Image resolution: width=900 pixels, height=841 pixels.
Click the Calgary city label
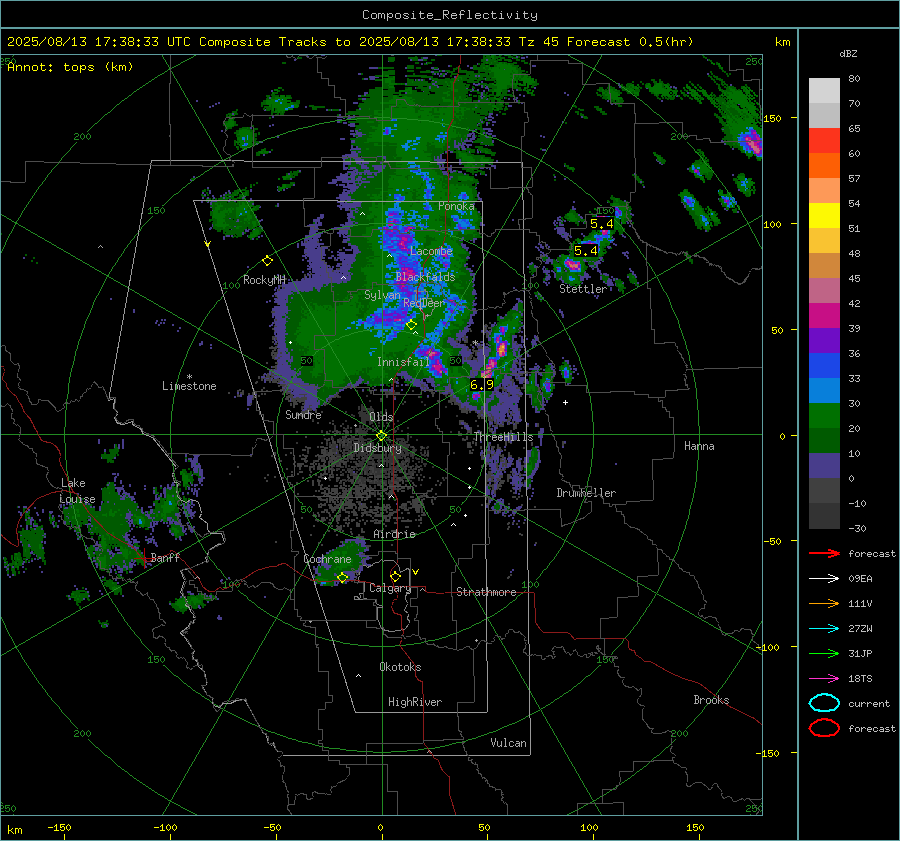tap(390, 588)
